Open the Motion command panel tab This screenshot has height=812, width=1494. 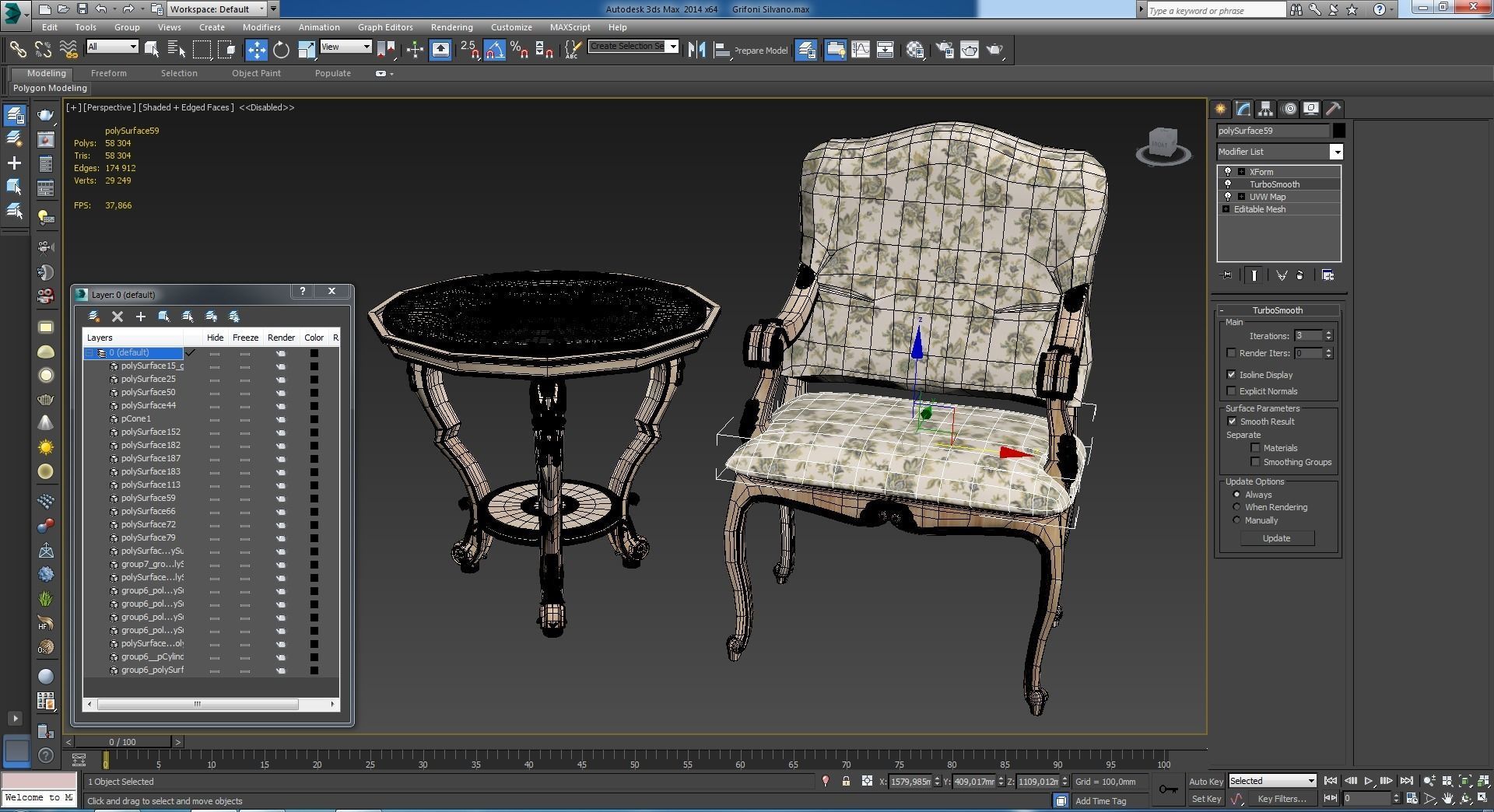1289,109
